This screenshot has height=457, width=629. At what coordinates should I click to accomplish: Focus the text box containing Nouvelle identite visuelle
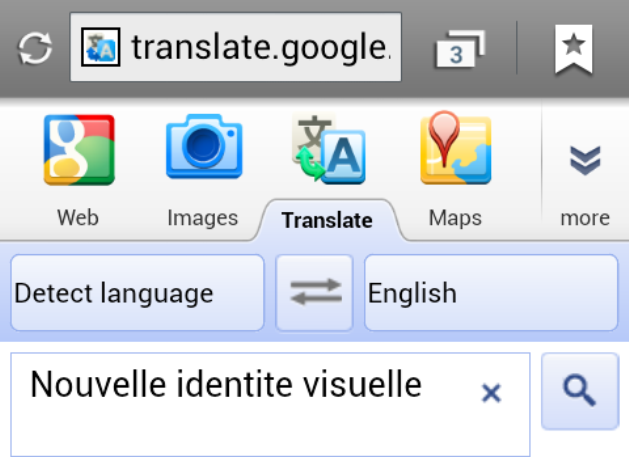point(270,404)
